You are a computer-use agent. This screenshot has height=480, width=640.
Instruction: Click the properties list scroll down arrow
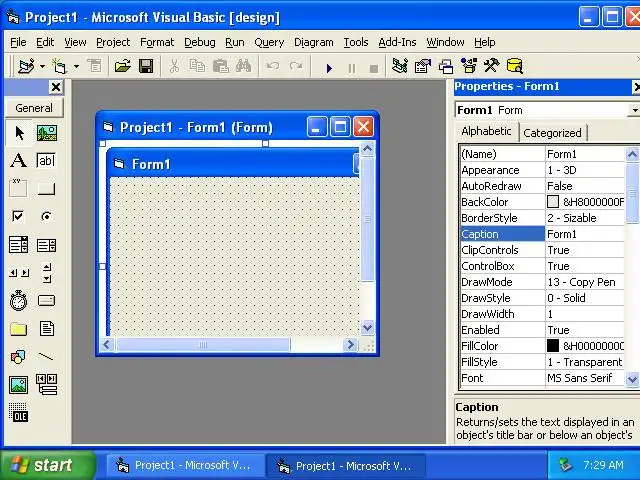[x=632, y=379]
